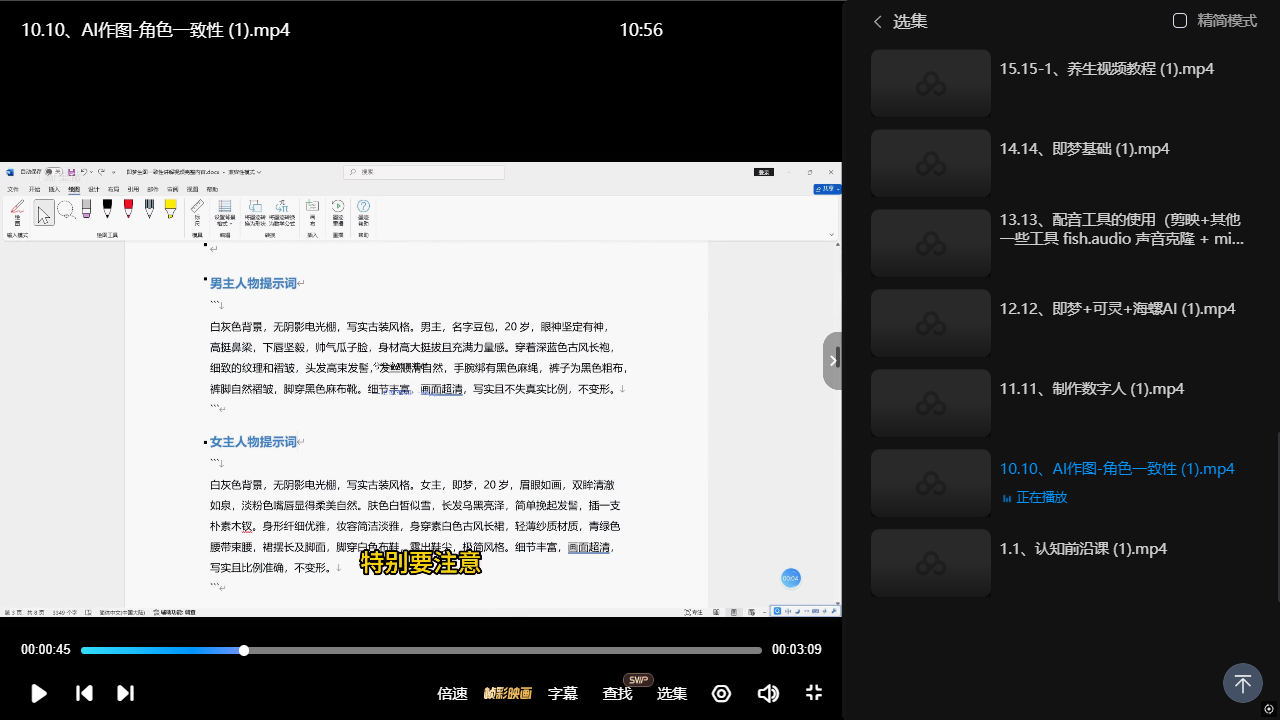Open the 倍速 playback speed menu
Screen dimensions: 1280x720
coord(452,693)
